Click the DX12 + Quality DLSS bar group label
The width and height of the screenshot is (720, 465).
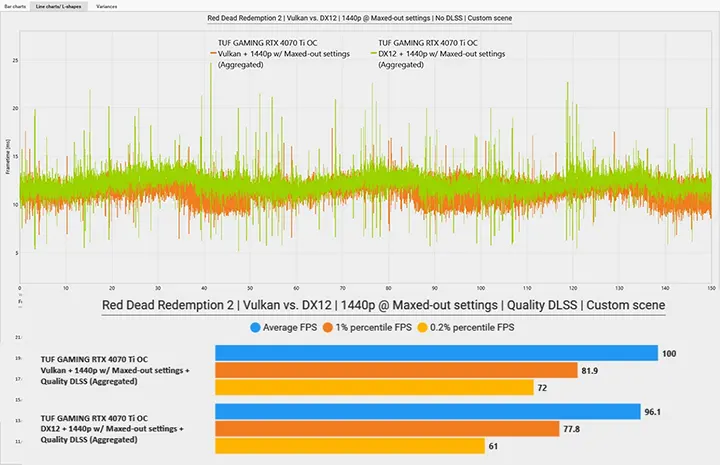112,429
